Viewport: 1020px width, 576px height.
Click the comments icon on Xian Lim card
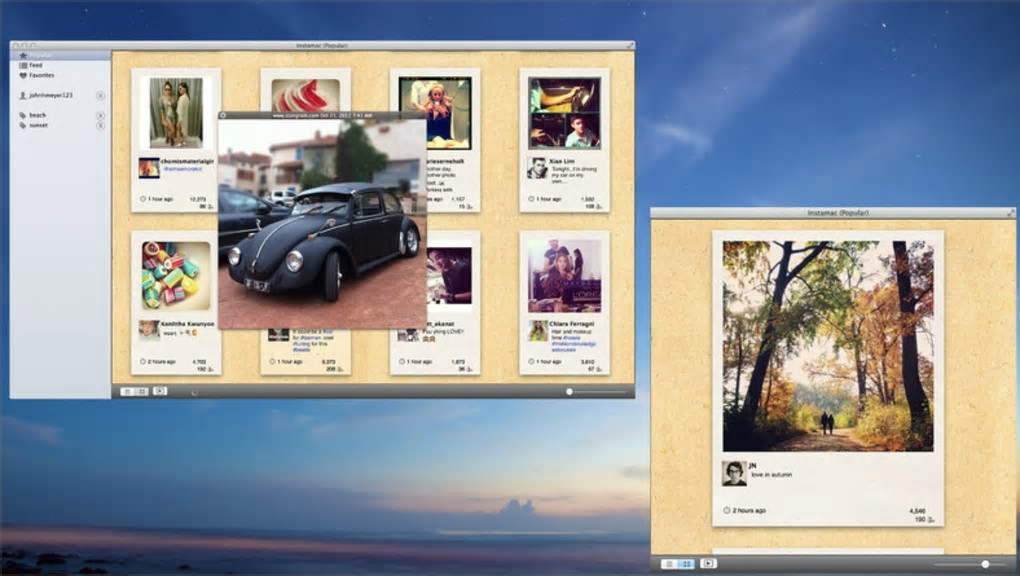[x=598, y=206]
